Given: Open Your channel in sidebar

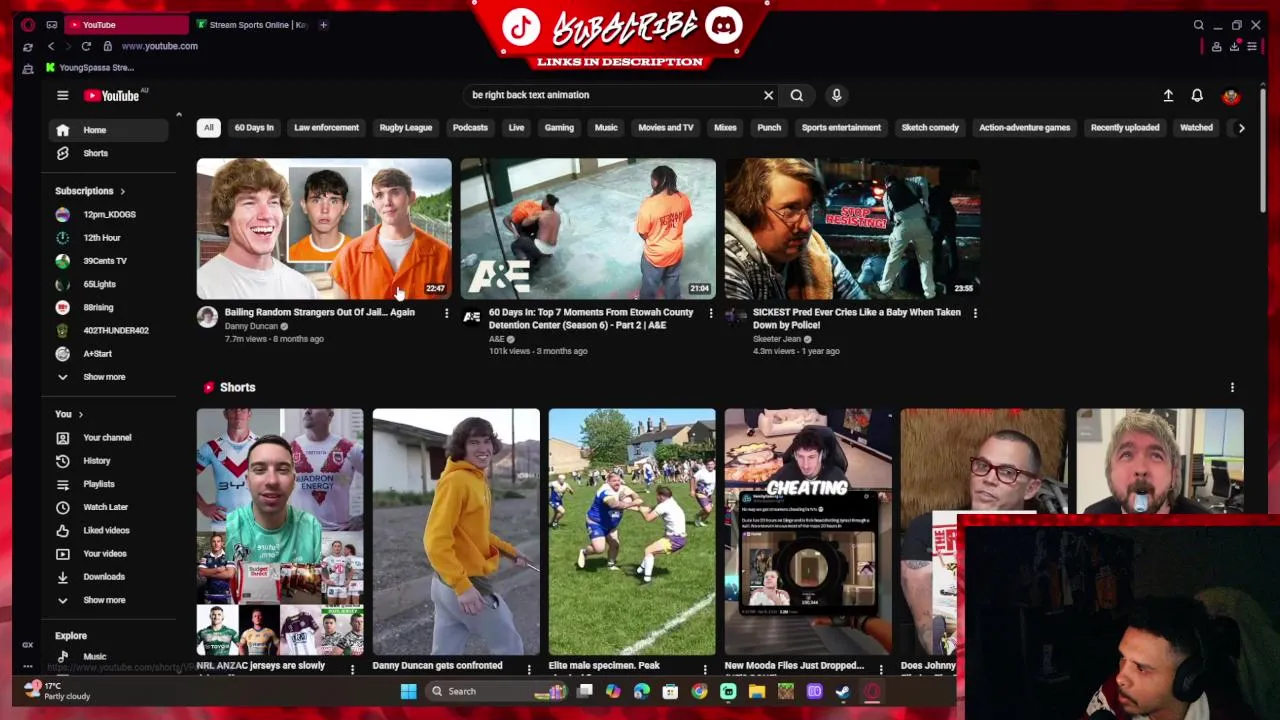Looking at the screenshot, I should click(x=109, y=438).
